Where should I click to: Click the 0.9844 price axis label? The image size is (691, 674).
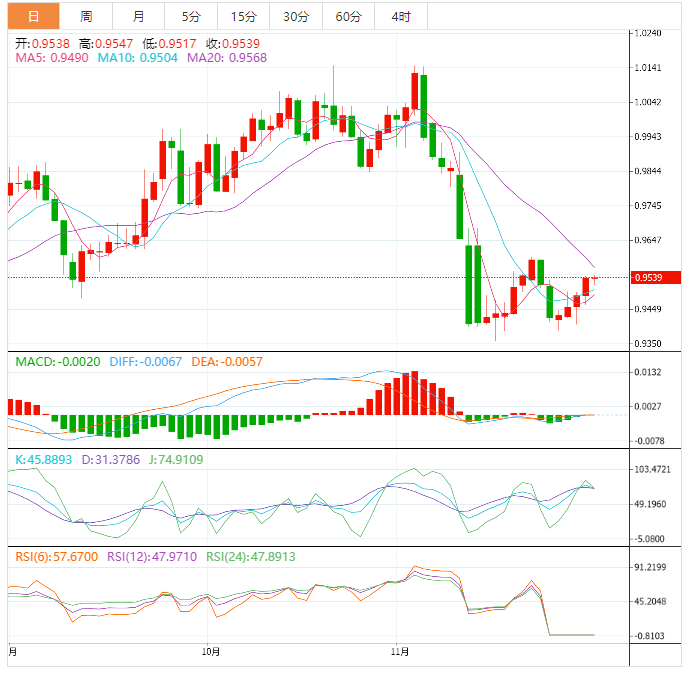(648, 171)
